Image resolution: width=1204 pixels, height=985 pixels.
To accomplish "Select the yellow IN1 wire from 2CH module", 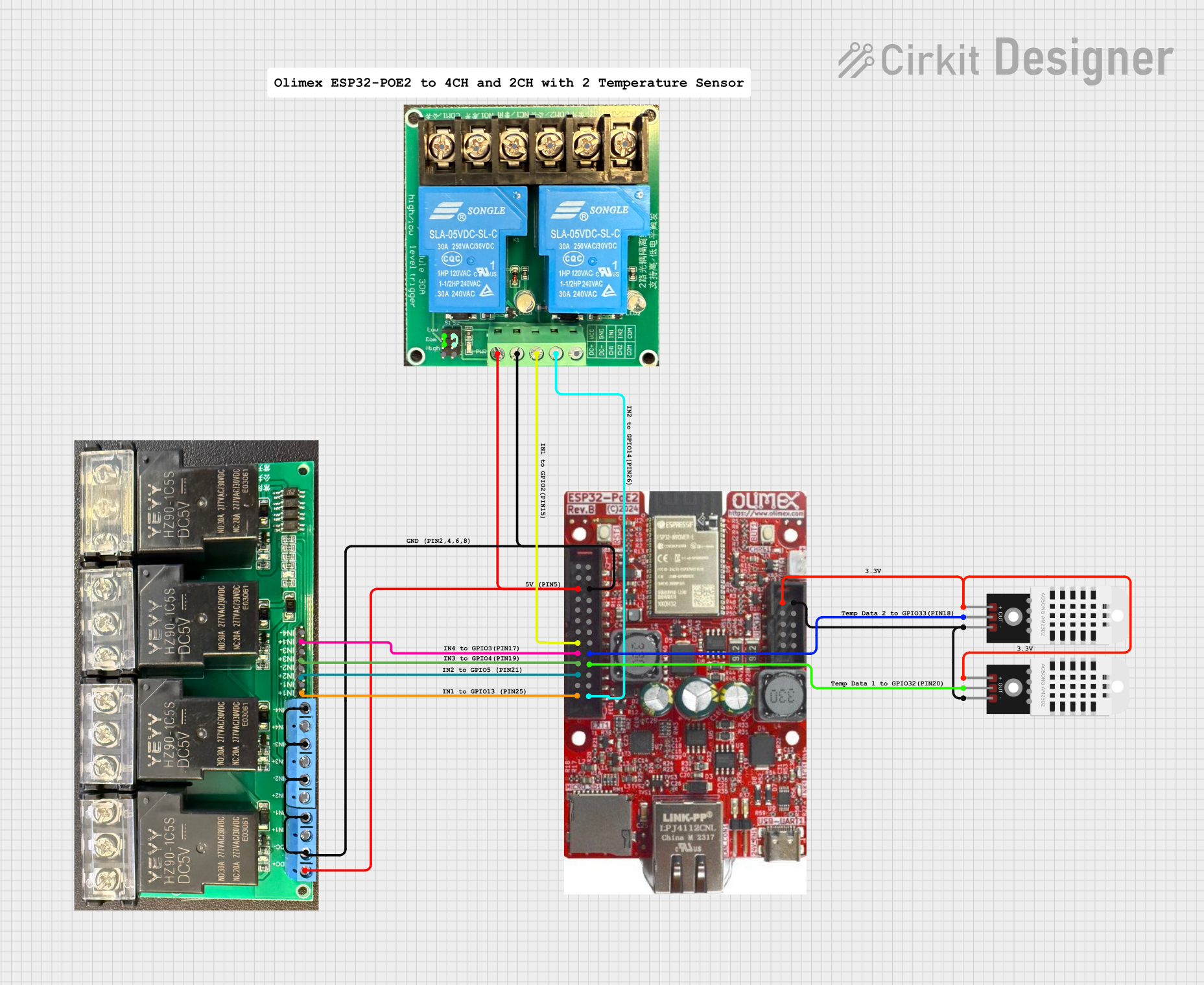I will 537,499.
